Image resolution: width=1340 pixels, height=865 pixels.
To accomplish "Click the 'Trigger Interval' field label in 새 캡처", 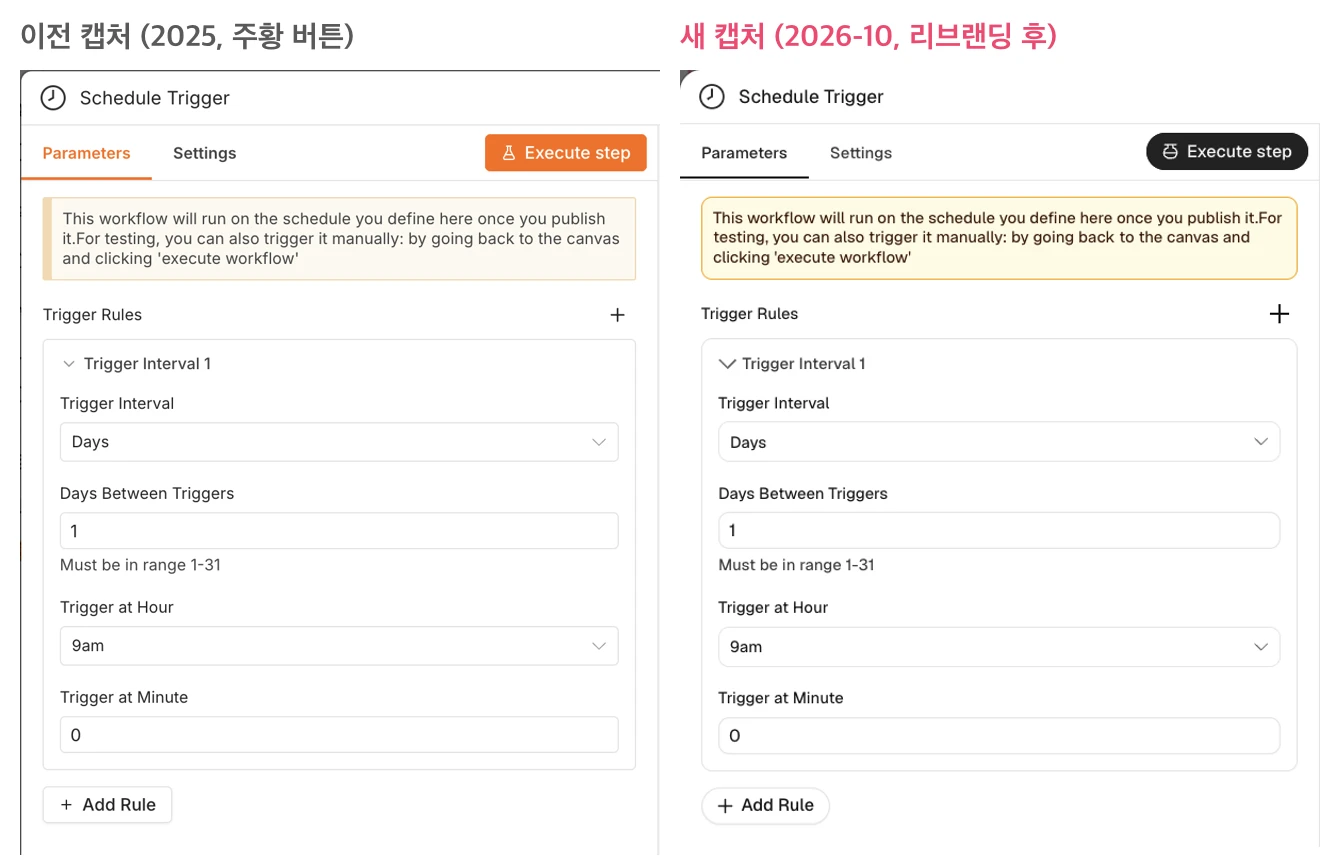I will (774, 404).
